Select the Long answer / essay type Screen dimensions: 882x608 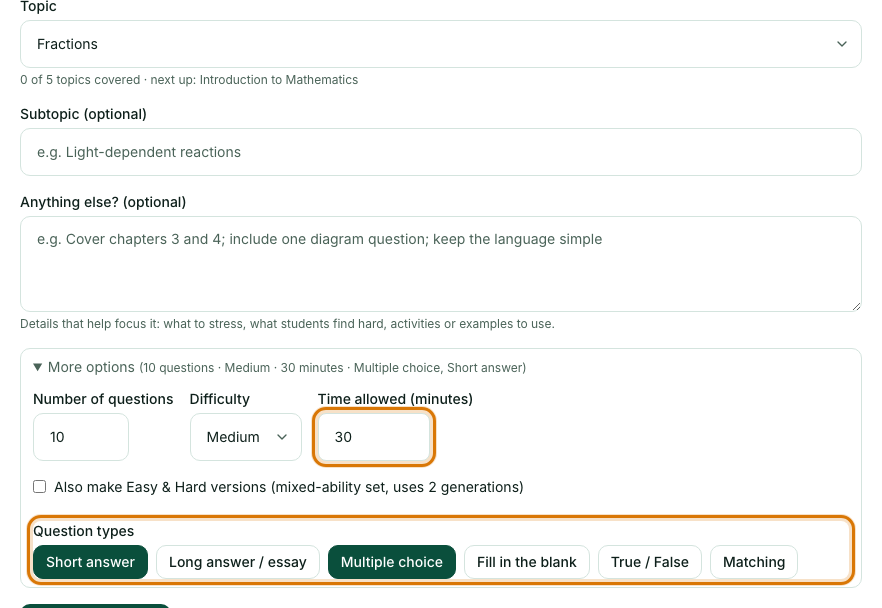point(238,562)
